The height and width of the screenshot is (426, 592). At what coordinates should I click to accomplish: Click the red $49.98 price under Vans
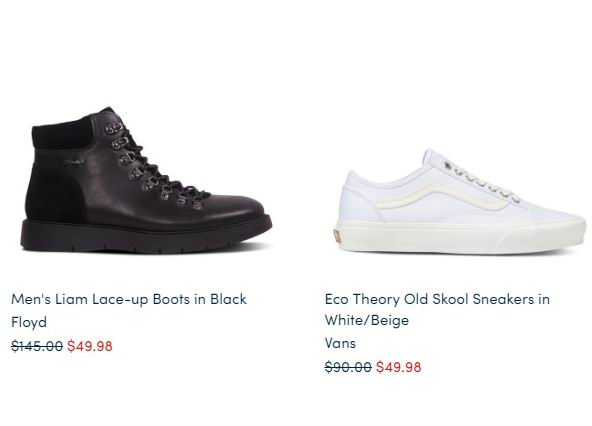399,367
